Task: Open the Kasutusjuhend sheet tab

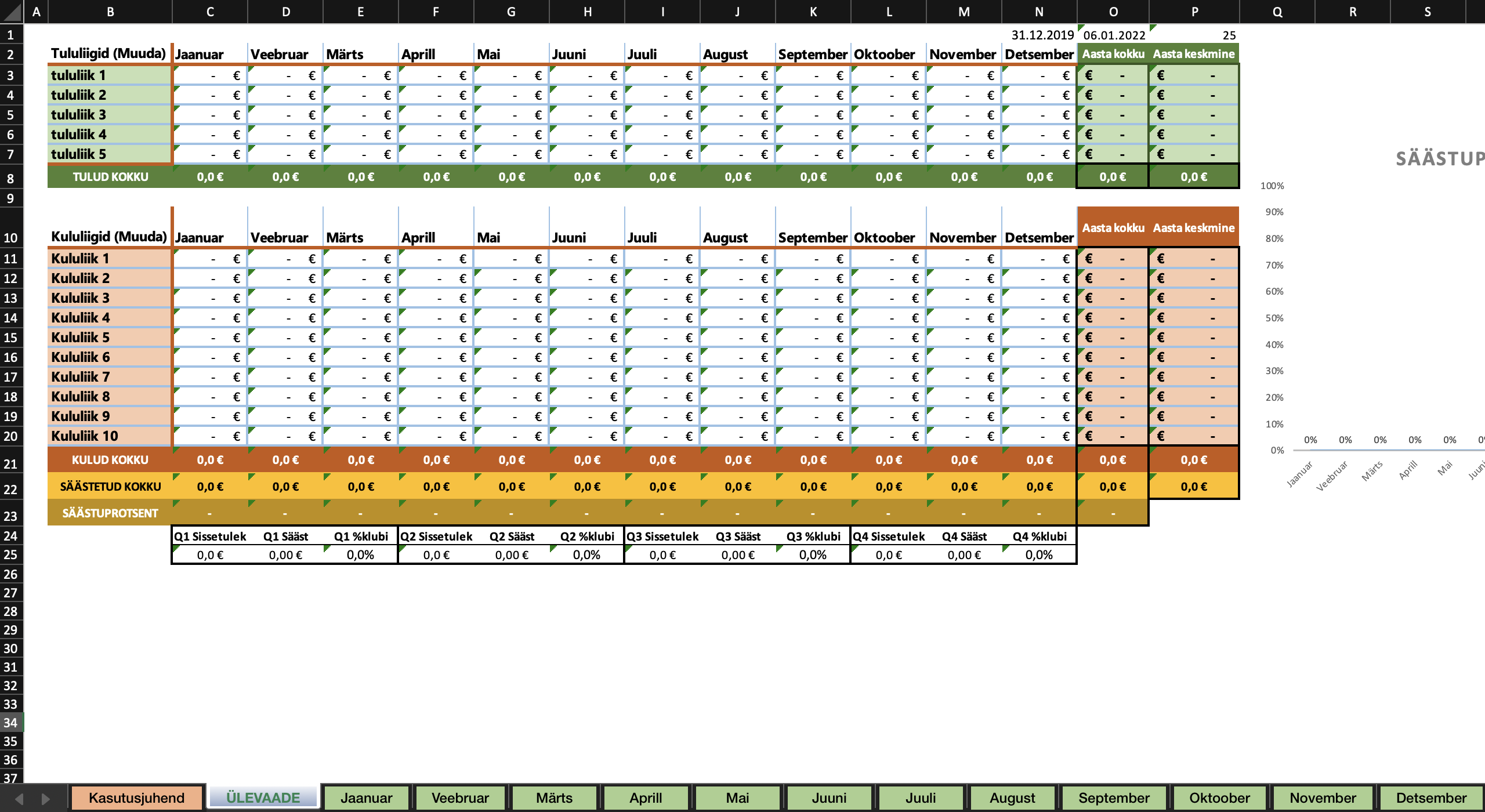Action: click(136, 797)
